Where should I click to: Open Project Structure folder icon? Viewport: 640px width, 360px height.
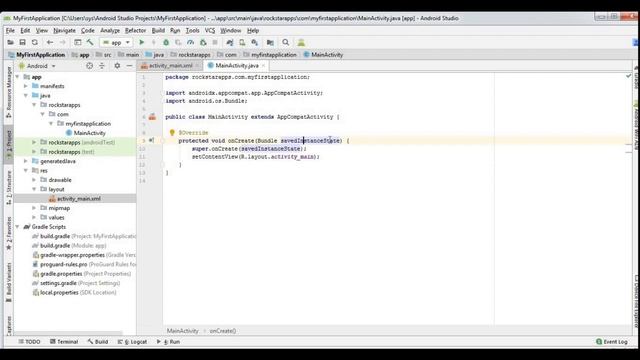pos(270,42)
